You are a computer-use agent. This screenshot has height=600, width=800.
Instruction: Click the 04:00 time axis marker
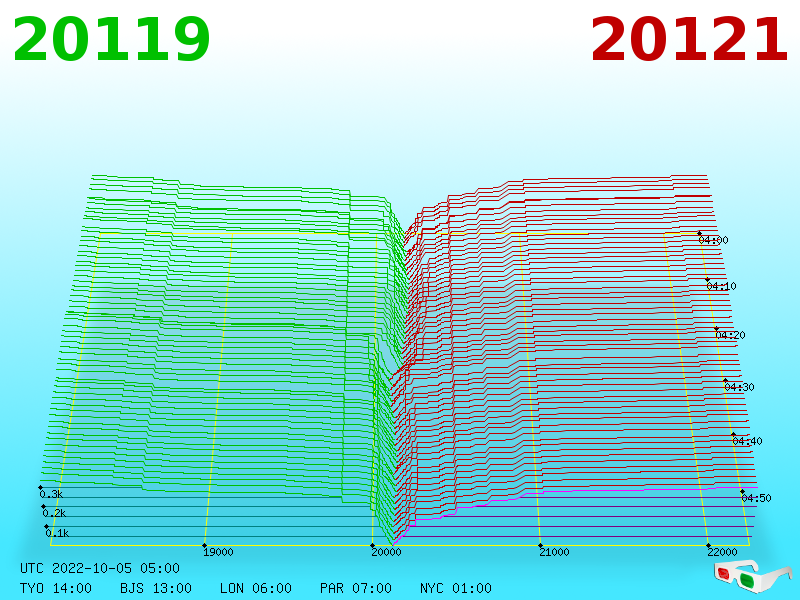pyautogui.click(x=713, y=240)
